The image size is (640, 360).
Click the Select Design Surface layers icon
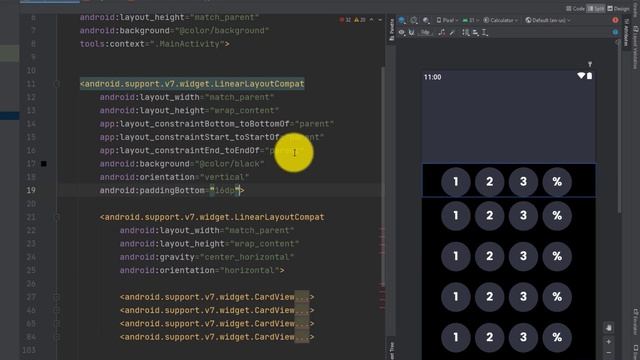(402, 20)
